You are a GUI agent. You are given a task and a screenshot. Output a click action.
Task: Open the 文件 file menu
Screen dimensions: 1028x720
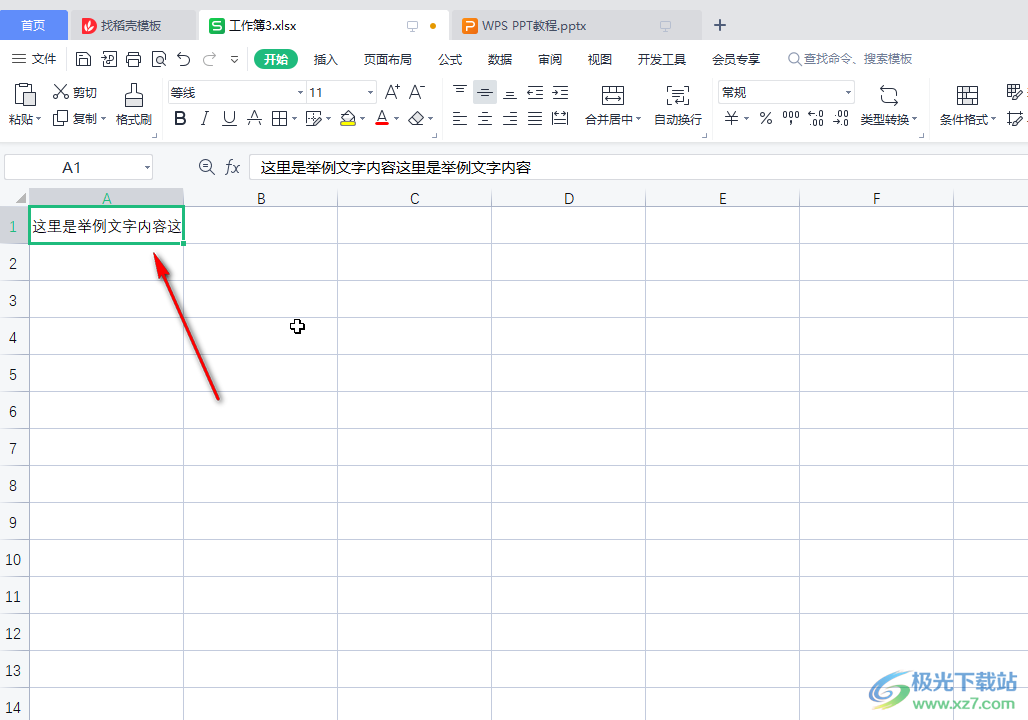[35, 59]
